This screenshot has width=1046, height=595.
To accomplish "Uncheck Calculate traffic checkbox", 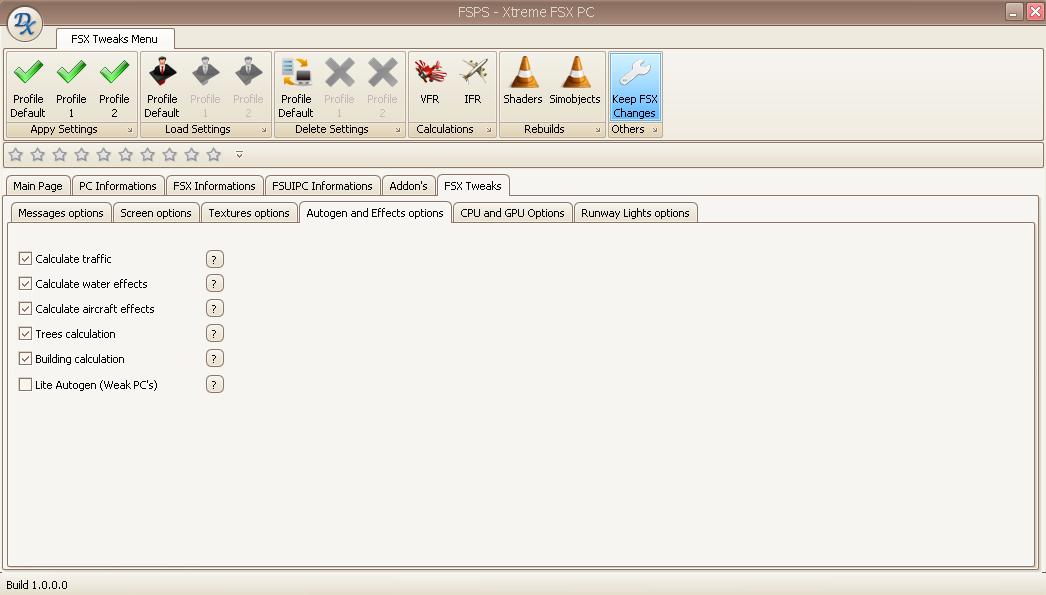I will pos(25,258).
